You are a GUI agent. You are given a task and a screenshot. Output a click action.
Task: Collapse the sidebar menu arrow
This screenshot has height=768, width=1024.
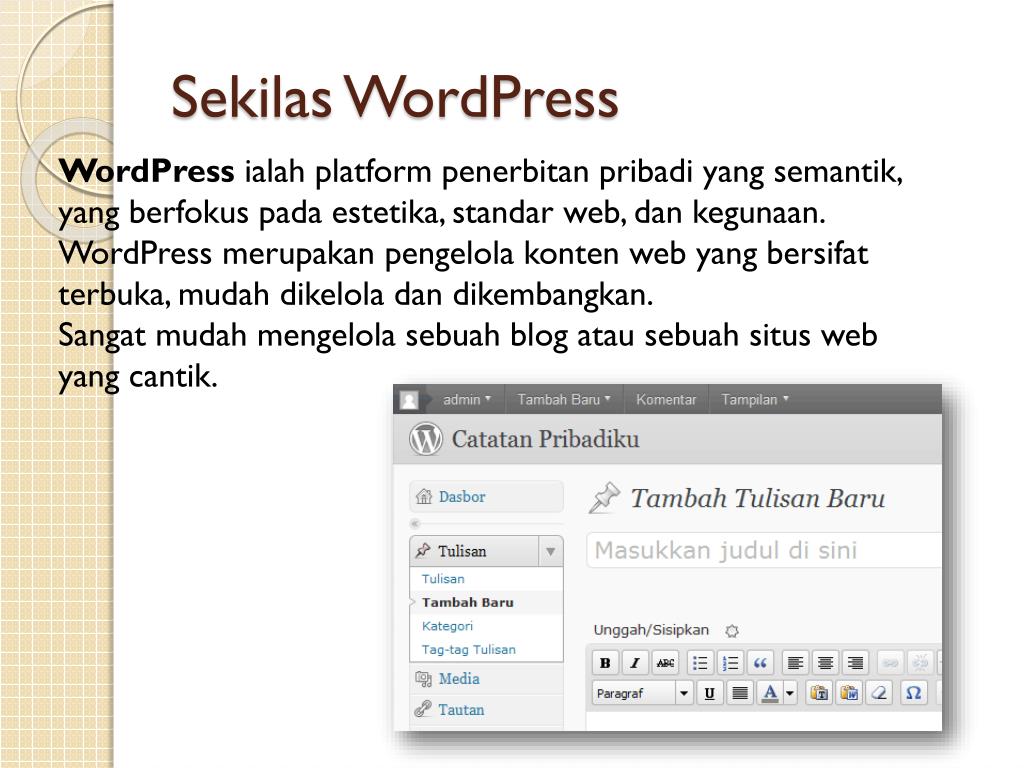[x=415, y=524]
